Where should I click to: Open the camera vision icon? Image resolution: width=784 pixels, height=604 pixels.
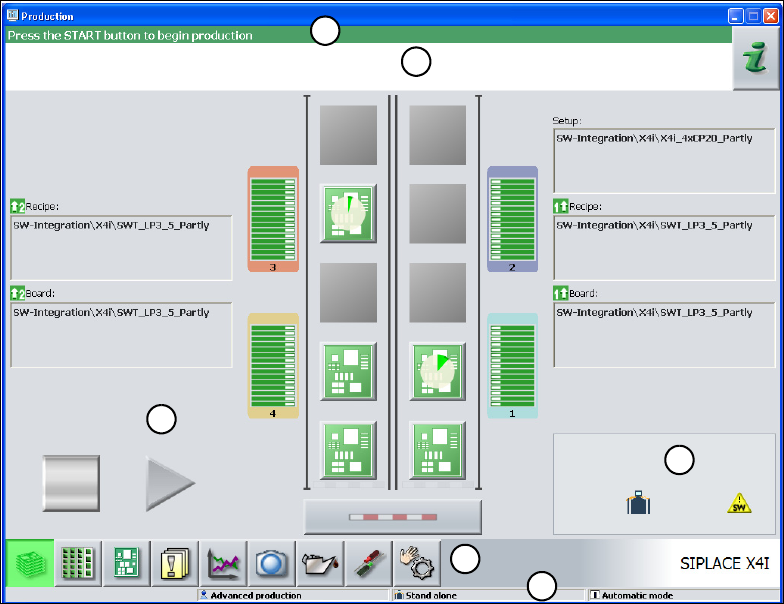(x=272, y=563)
